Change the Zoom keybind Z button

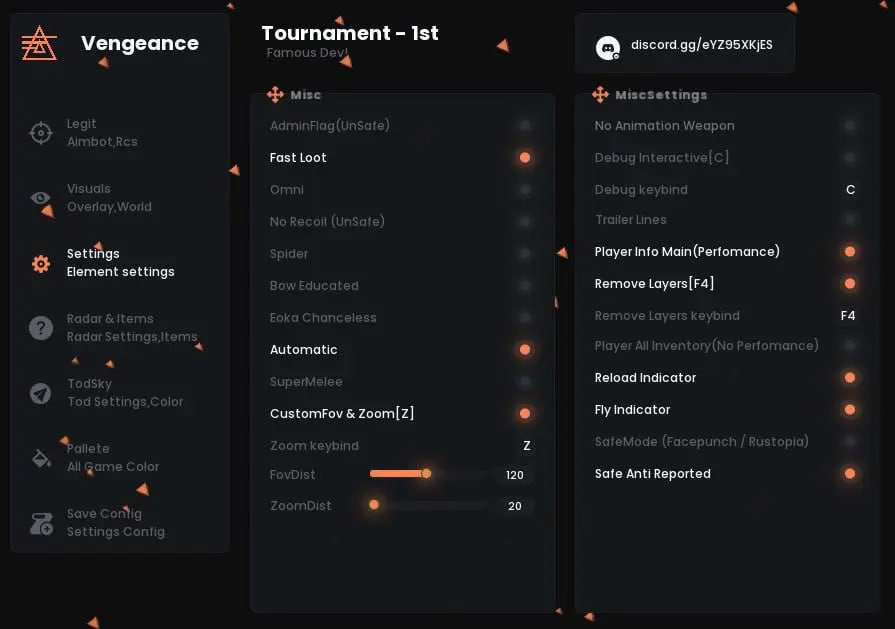[x=527, y=446]
